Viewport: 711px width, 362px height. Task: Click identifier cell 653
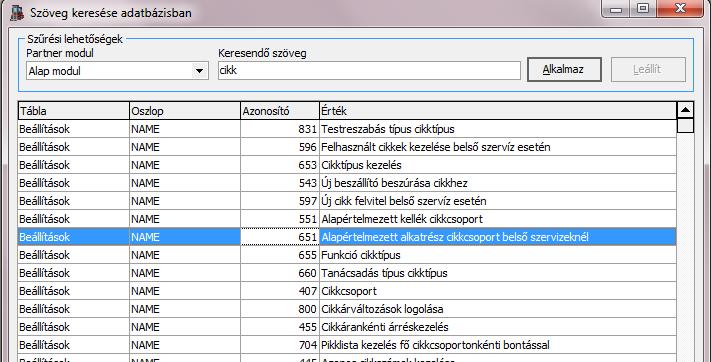coord(280,165)
